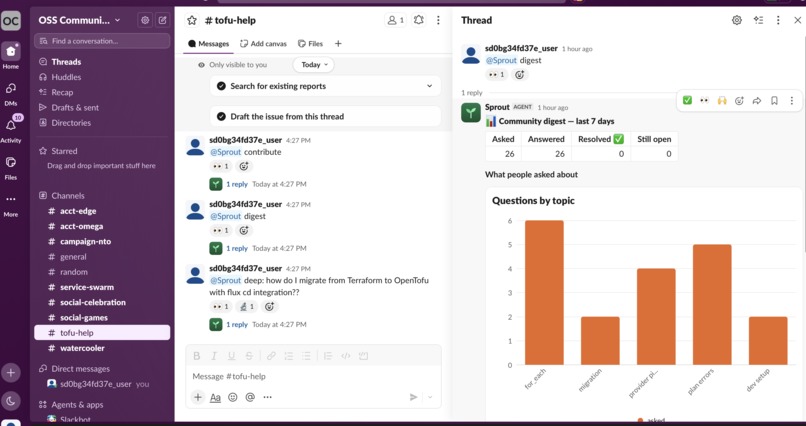Click the OC workspace avatar
This screenshot has height=426, width=806.
[x=11, y=21]
